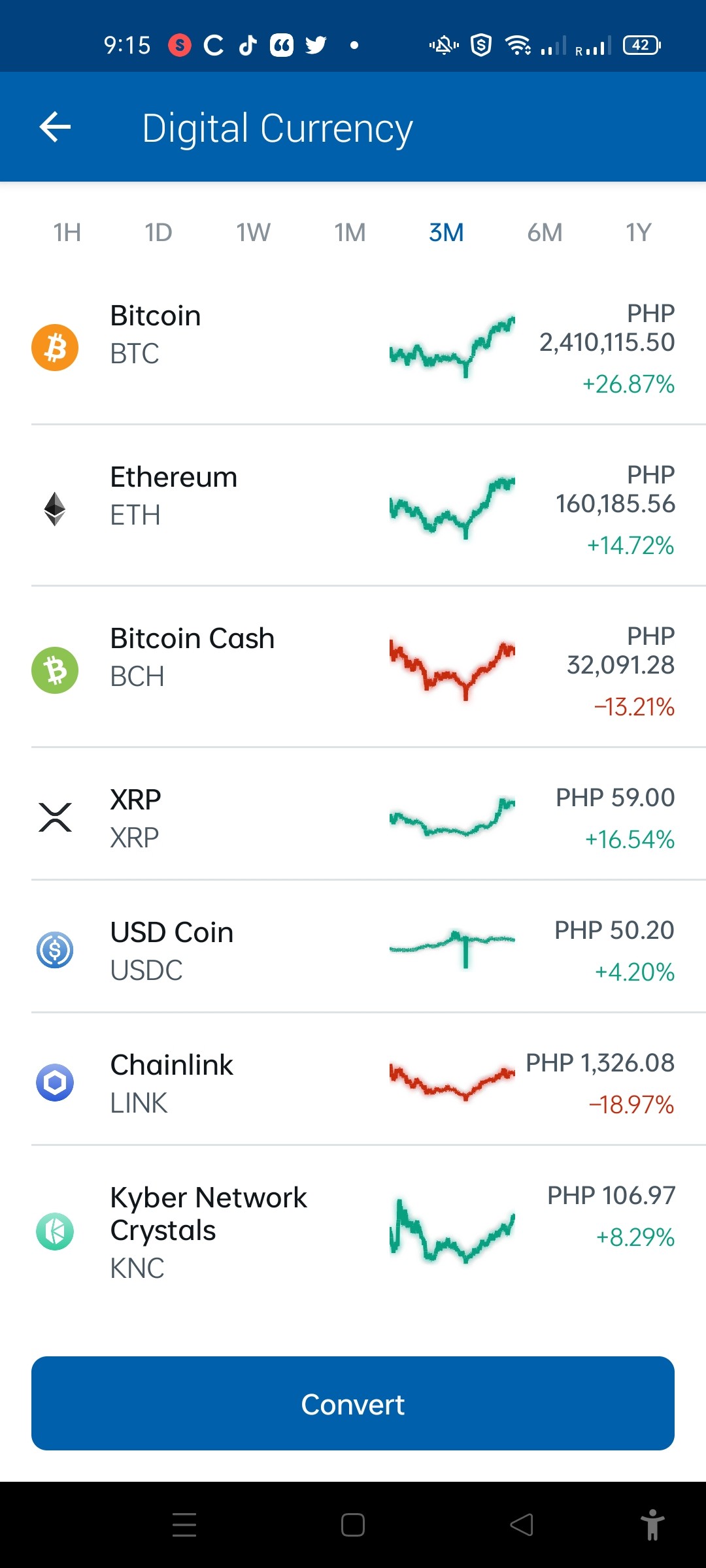Screen dimensions: 706x1568
Task: Open Android recent apps menu button
Action: click(184, 1525)
